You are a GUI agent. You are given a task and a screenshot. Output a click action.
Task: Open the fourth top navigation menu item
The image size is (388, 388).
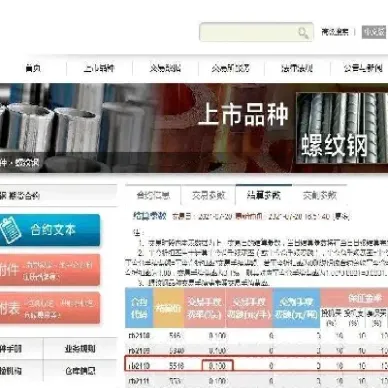[x=231, y=68]
